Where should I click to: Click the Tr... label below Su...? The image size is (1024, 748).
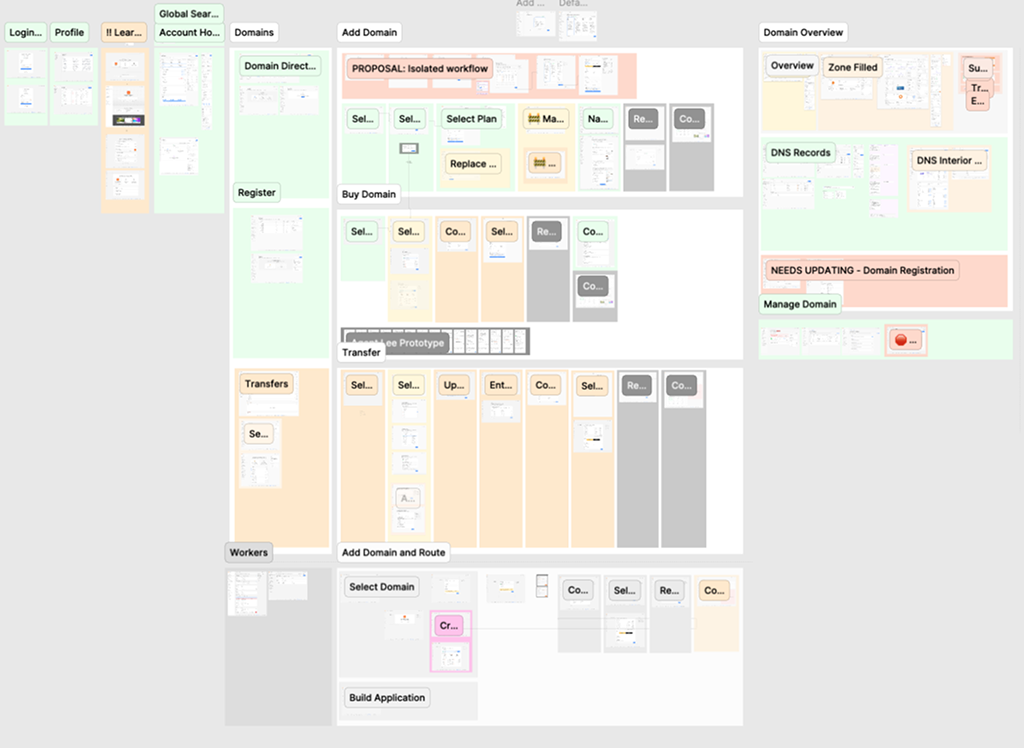980,88
